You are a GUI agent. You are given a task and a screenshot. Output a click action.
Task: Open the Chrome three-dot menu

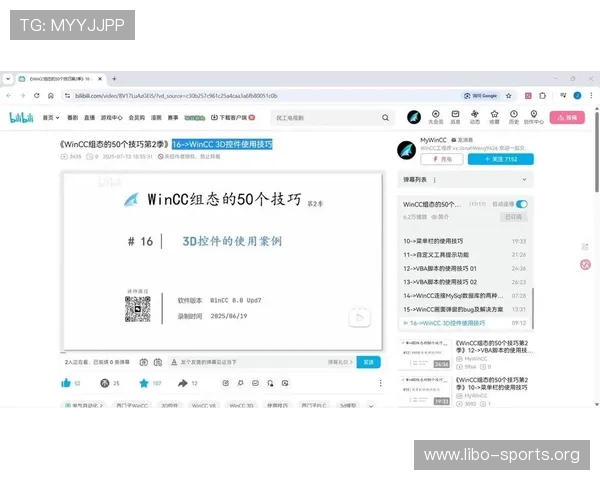[x=591, y=96]
